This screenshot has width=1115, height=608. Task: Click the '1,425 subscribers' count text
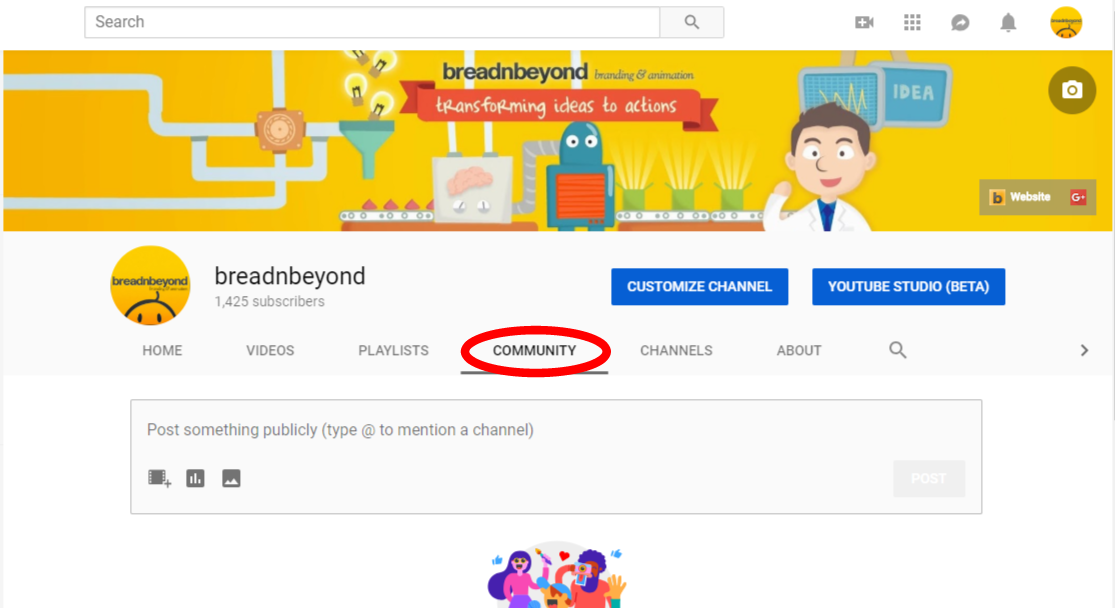tap(270, 302)
